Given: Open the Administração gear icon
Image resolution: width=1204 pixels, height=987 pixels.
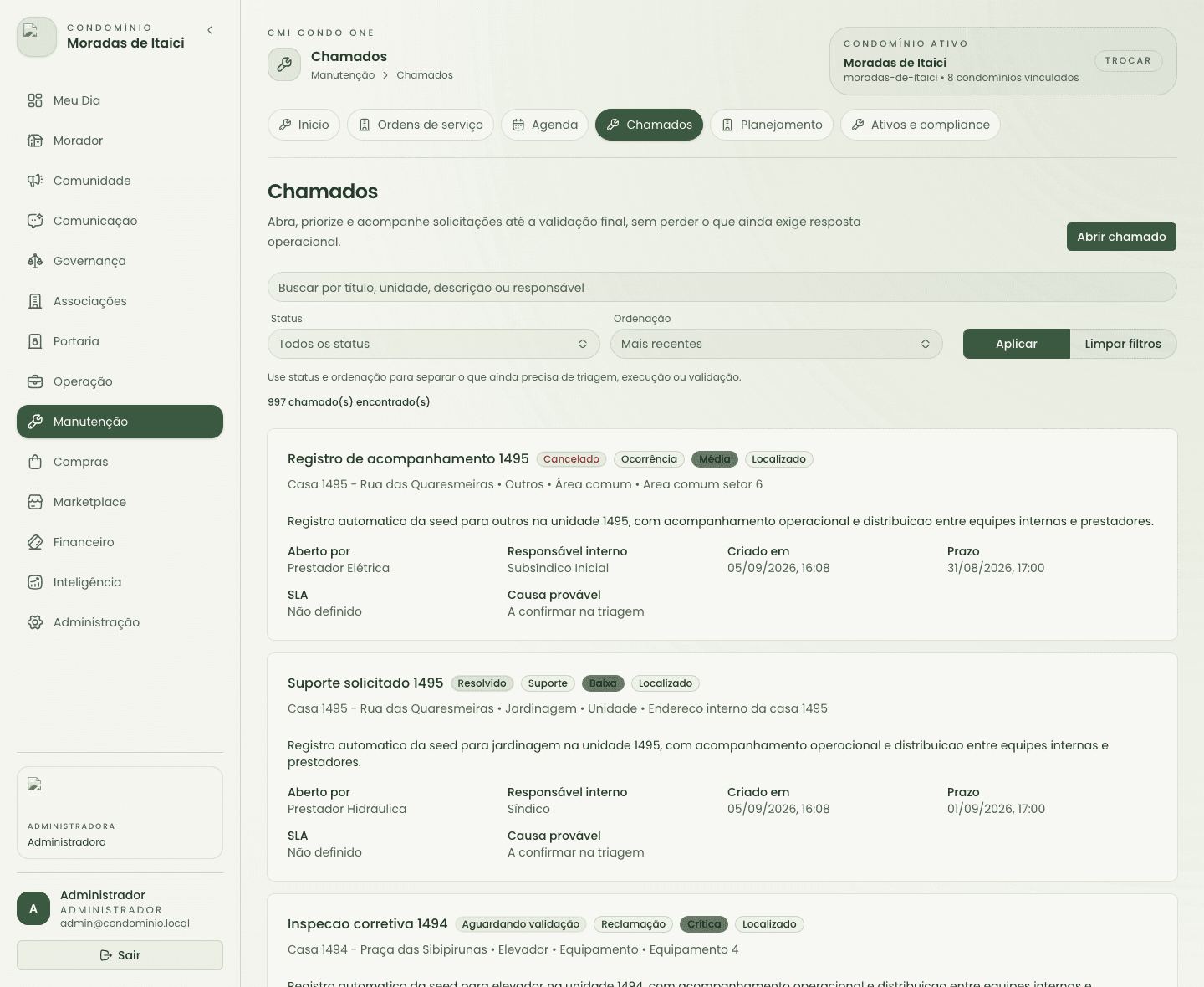Looking at the screenshot, I should 35,622.
